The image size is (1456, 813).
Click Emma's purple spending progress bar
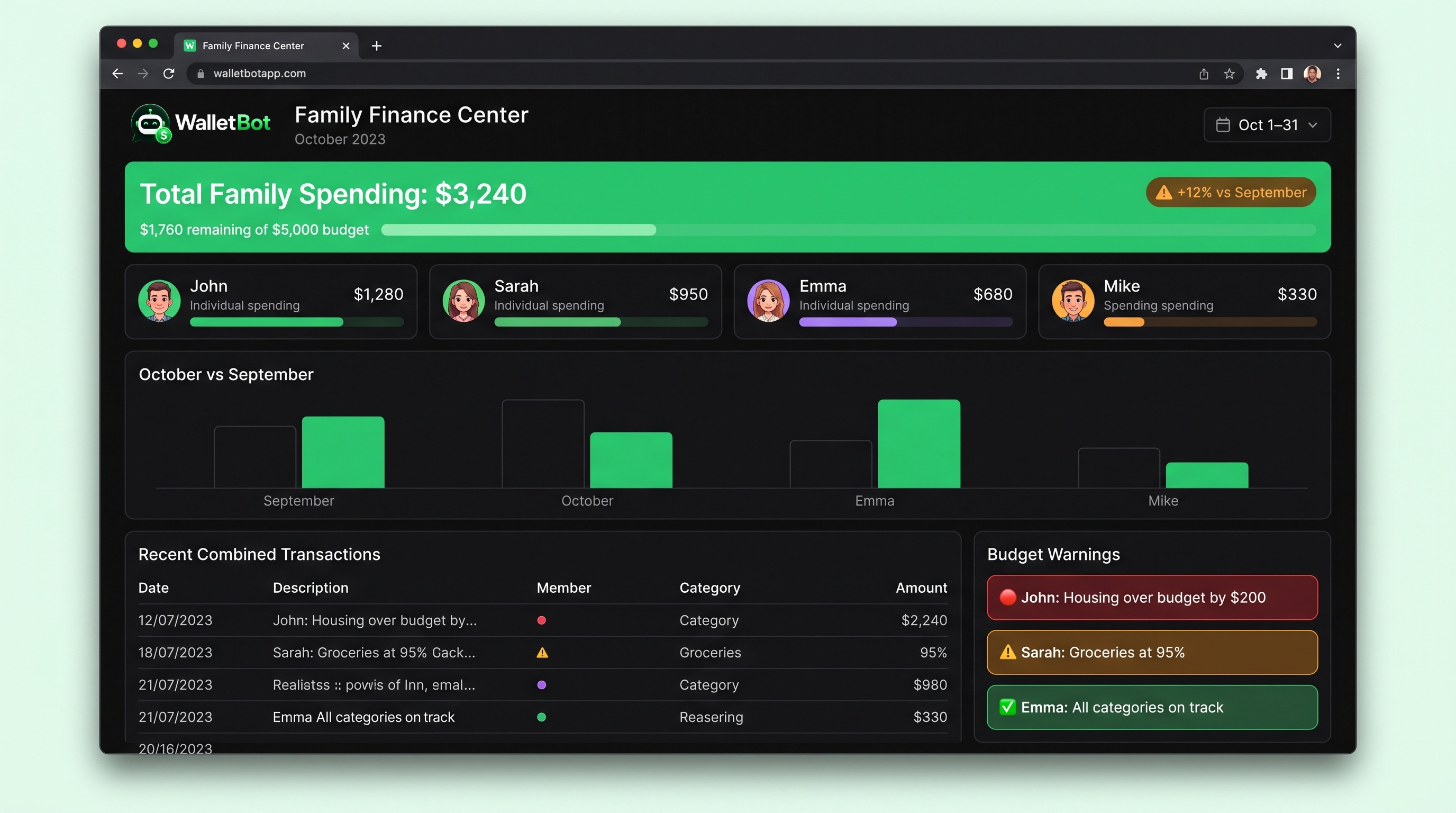point(905,322)
